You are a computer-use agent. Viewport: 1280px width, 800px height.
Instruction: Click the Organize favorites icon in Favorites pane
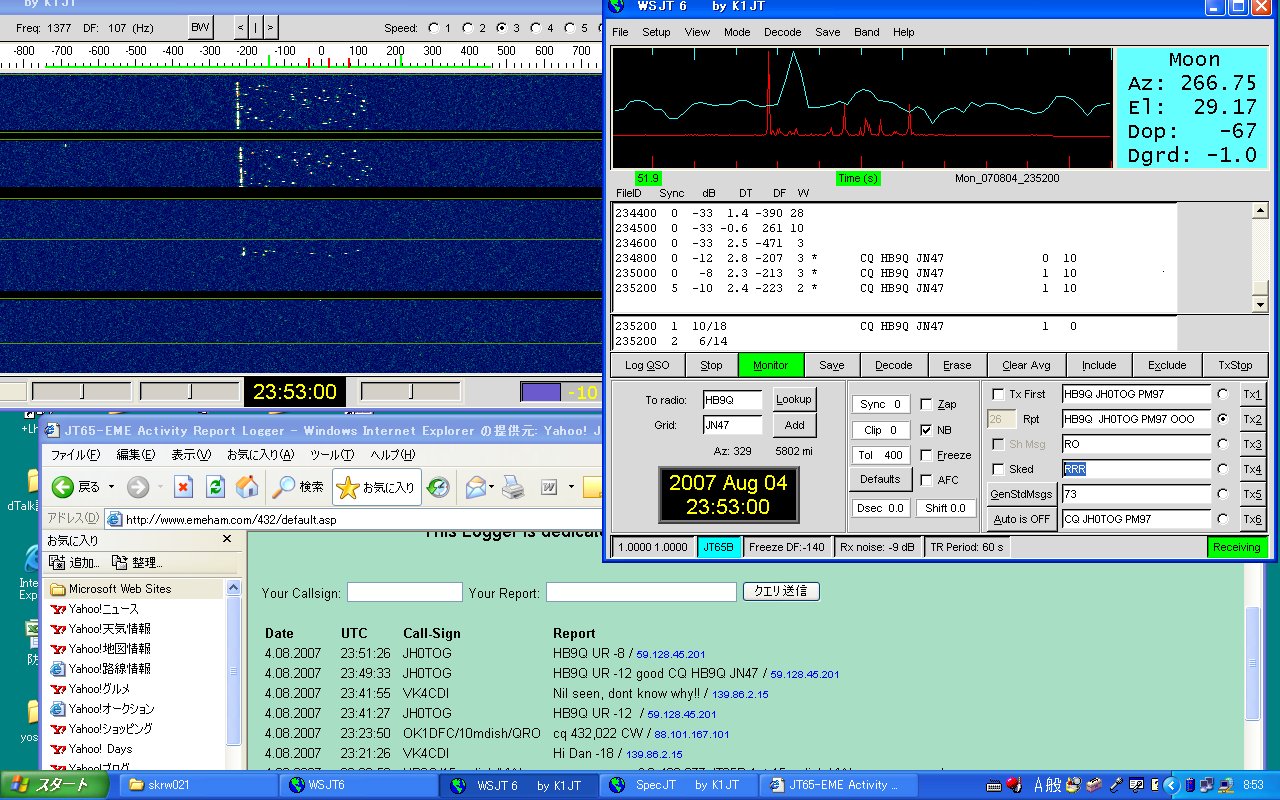coord(120,563)
